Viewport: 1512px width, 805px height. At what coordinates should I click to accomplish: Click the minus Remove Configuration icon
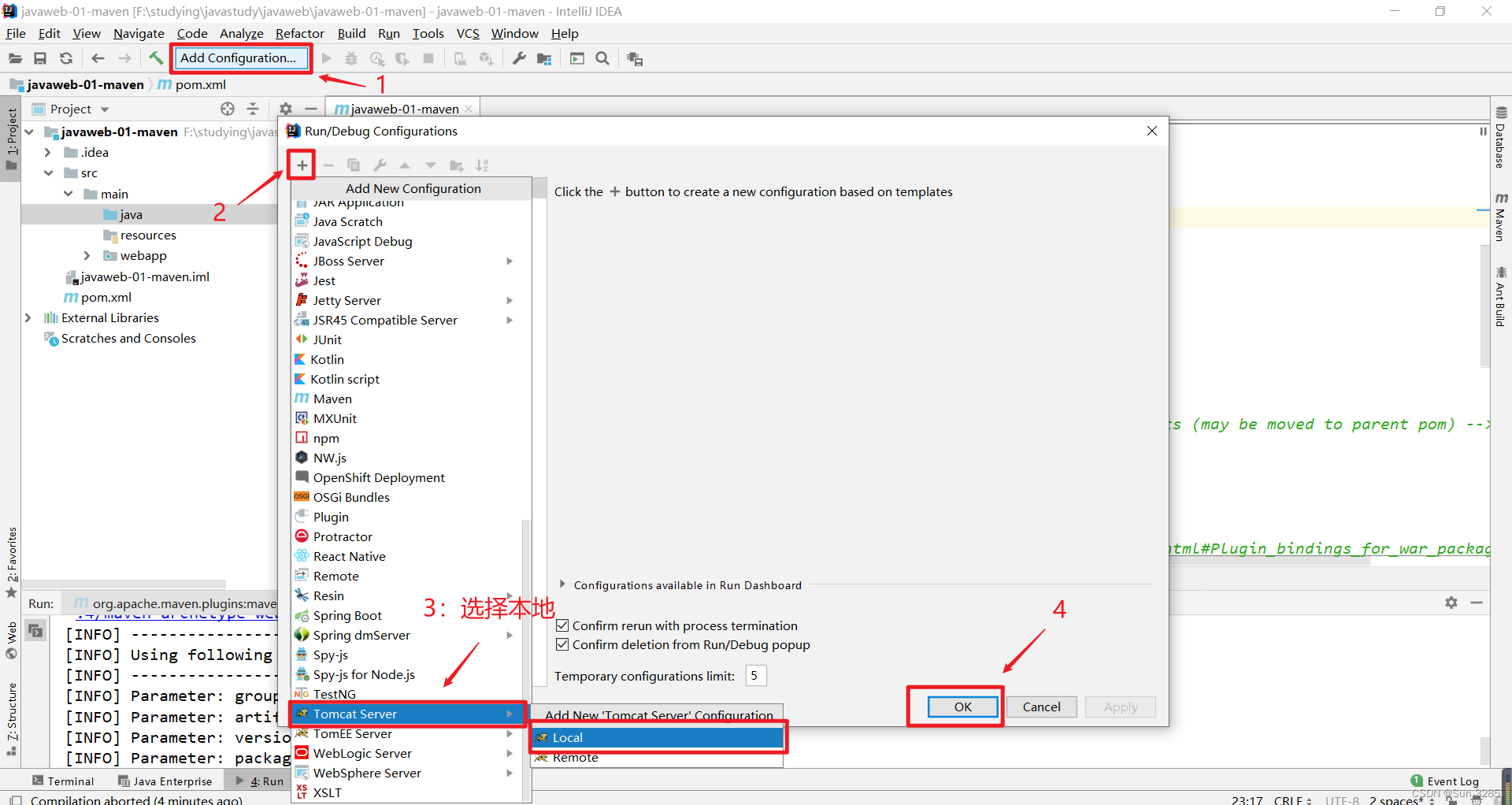click(328, 165)
